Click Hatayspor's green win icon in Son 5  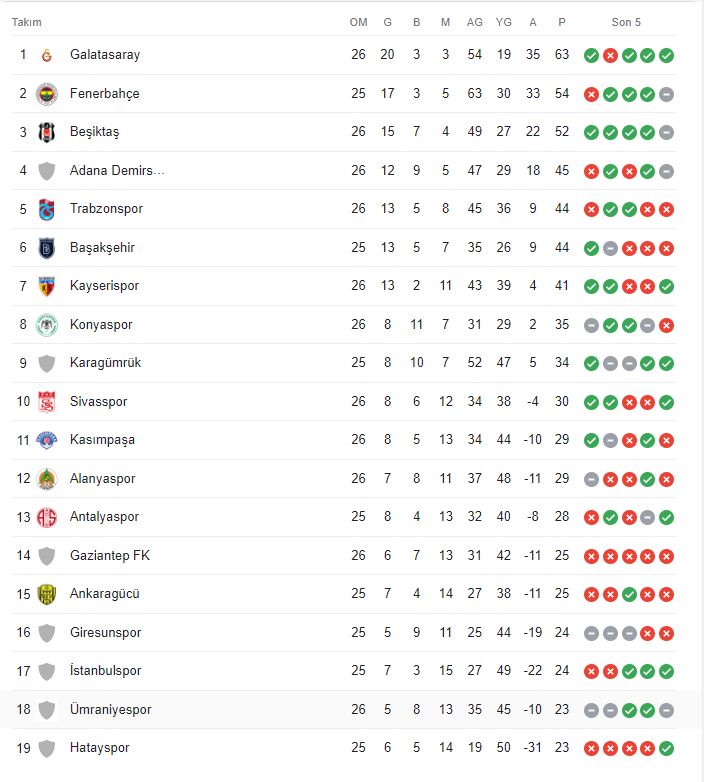[x=667, y=748]
